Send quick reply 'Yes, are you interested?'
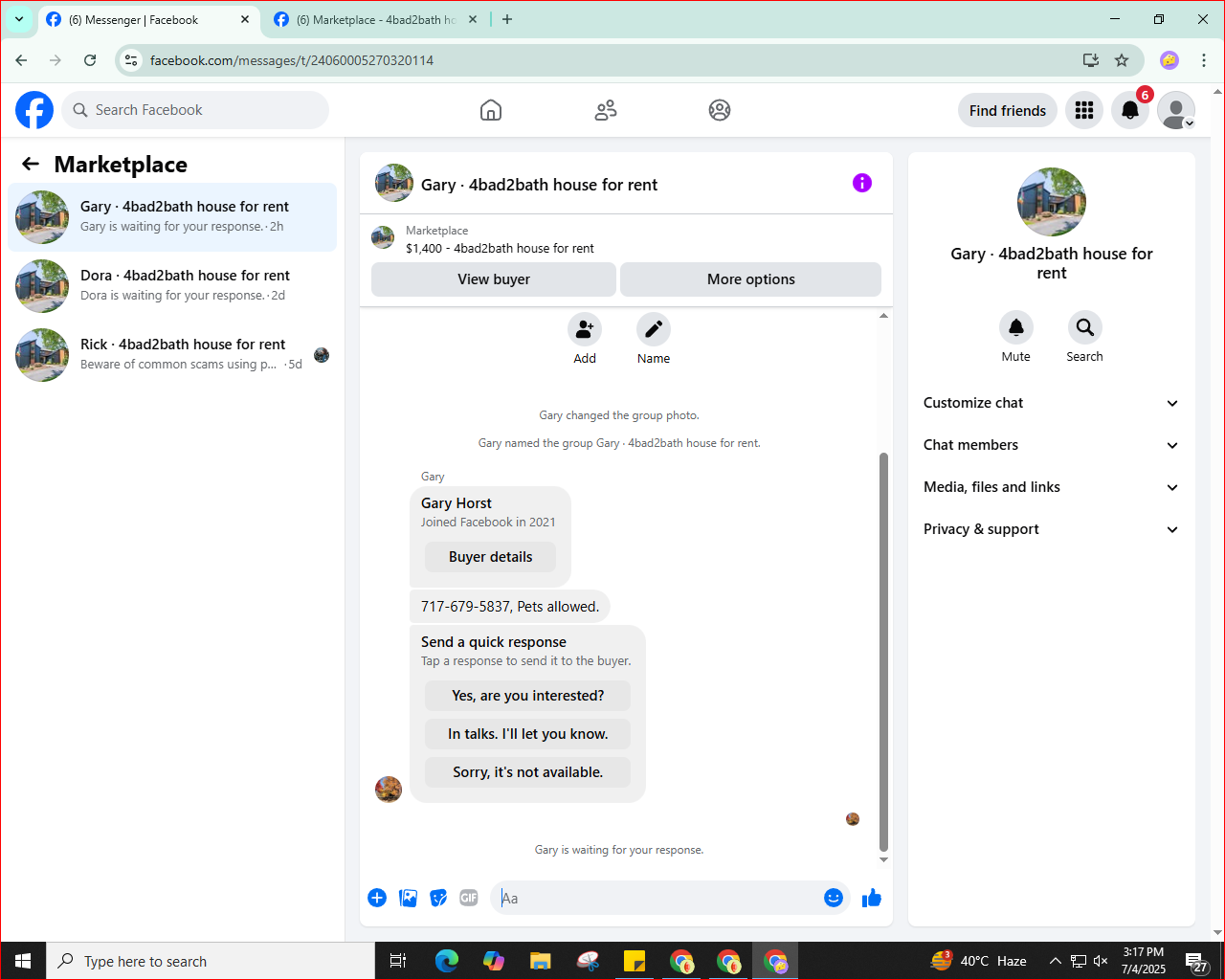 (528, 696)
